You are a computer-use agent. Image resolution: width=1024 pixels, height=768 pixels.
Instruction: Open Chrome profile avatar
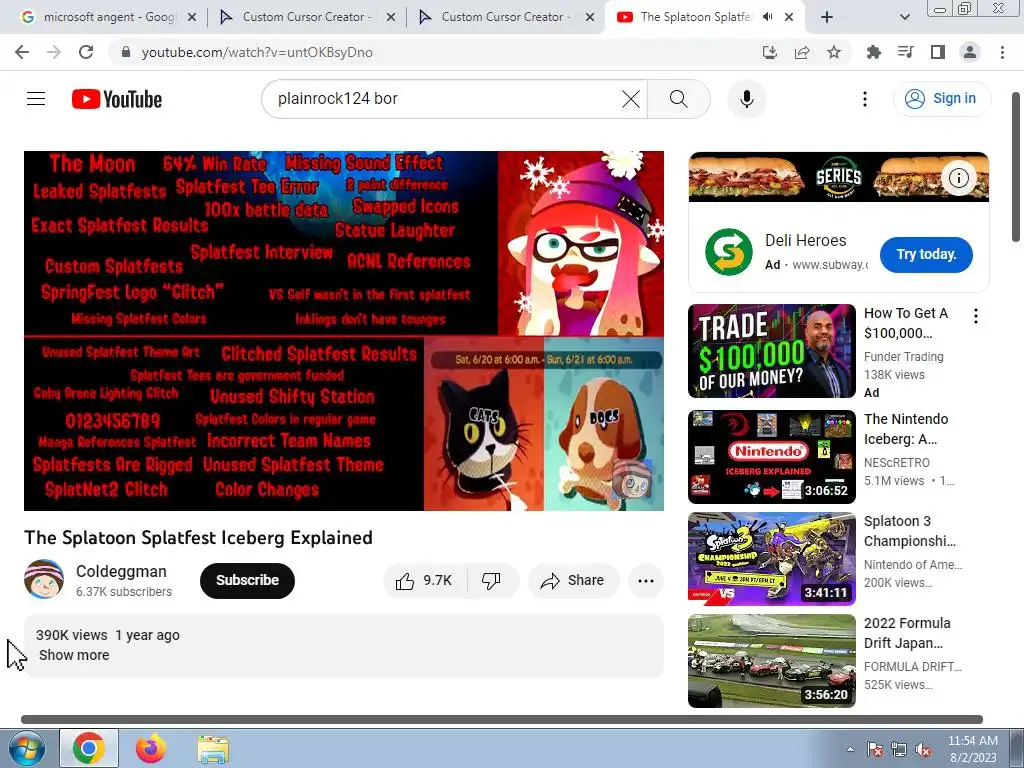(970, 52)
